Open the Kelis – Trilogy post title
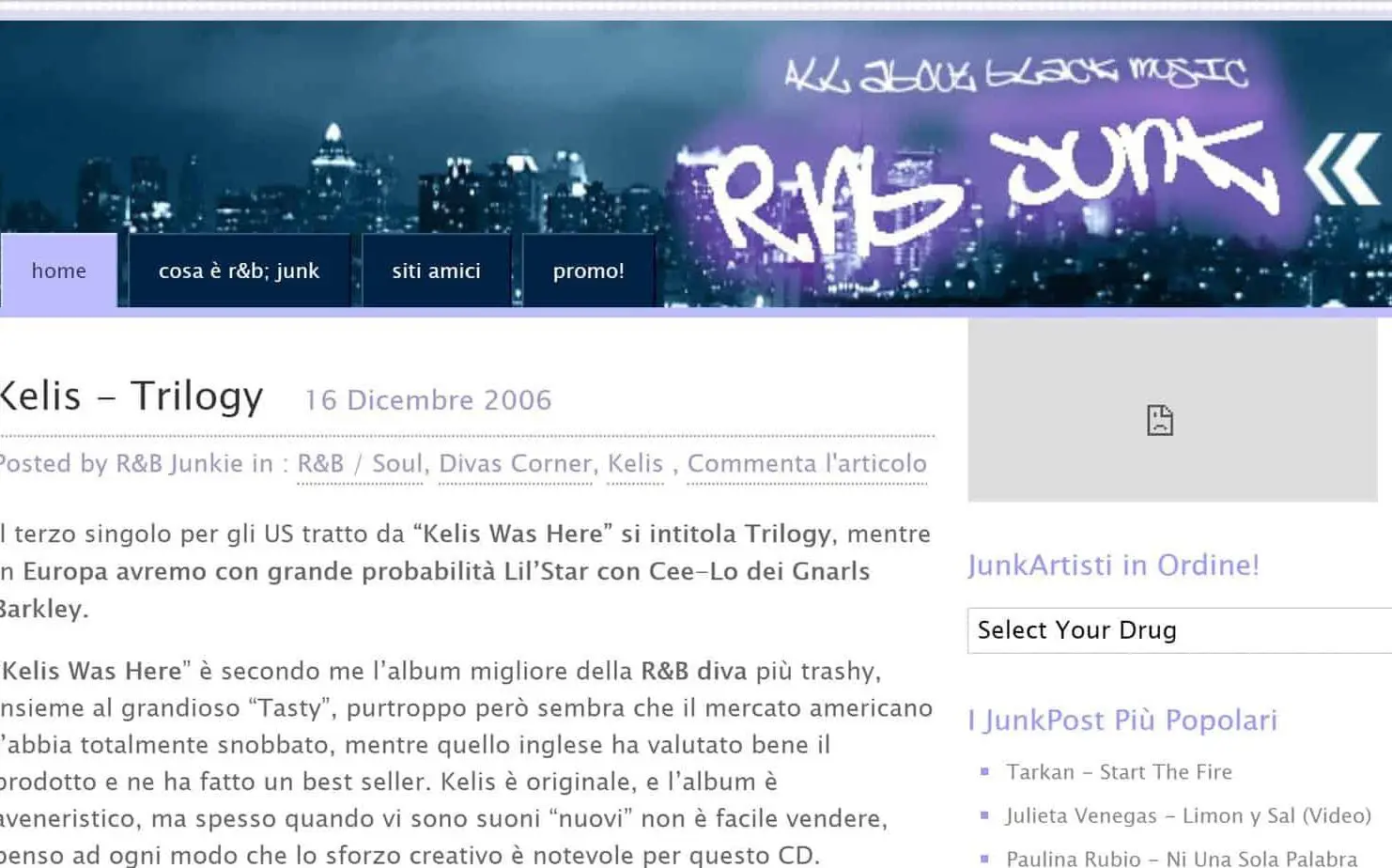This screenshot has height=868, width=1392. [x=131, y=396]
